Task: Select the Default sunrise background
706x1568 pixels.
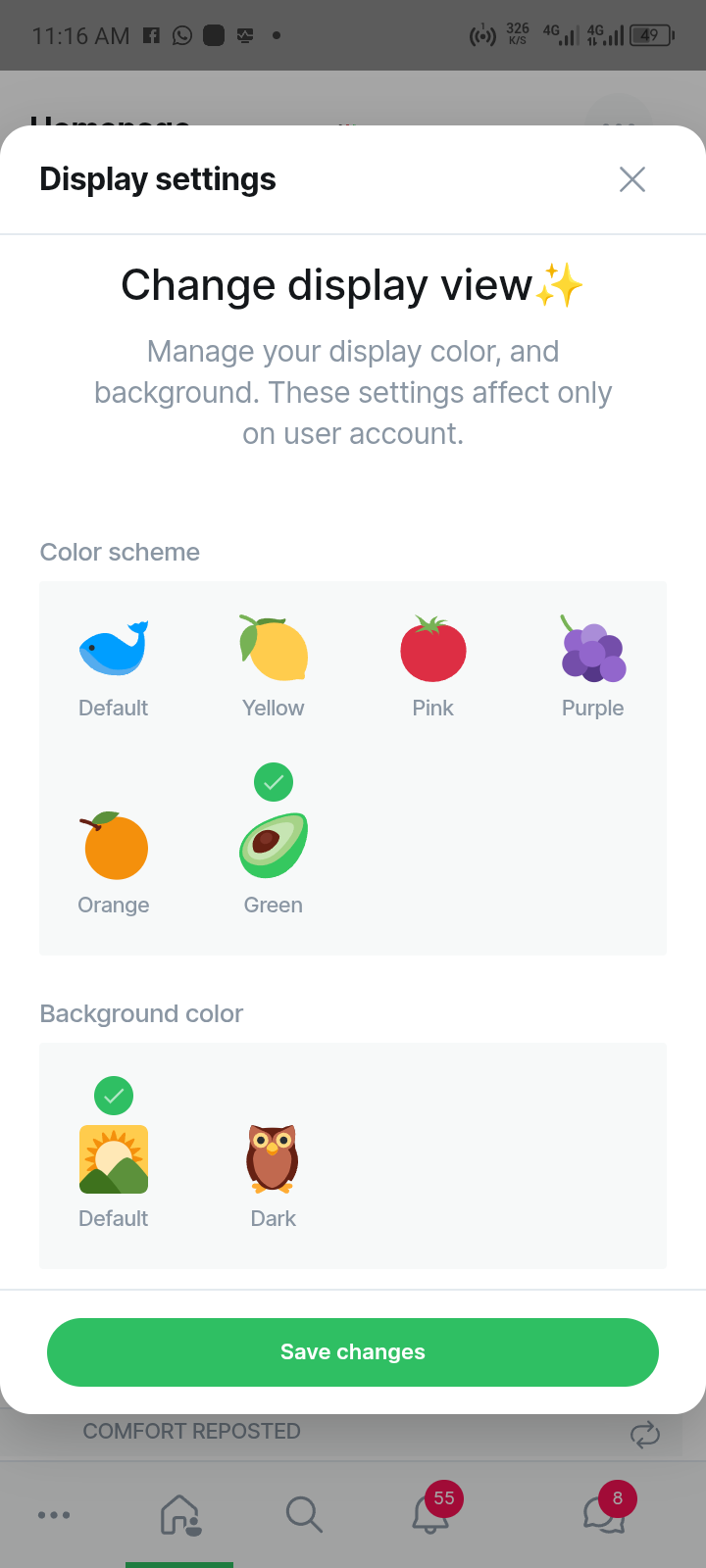Action: coord(114,1159)
